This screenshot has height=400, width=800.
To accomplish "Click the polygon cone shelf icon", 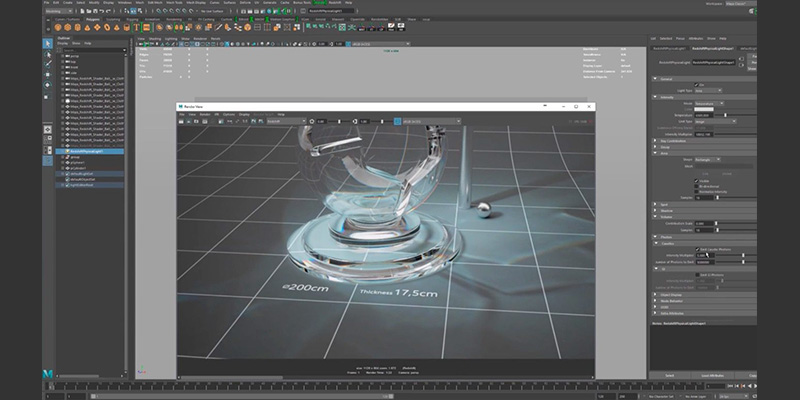I will tap(87, 27).
